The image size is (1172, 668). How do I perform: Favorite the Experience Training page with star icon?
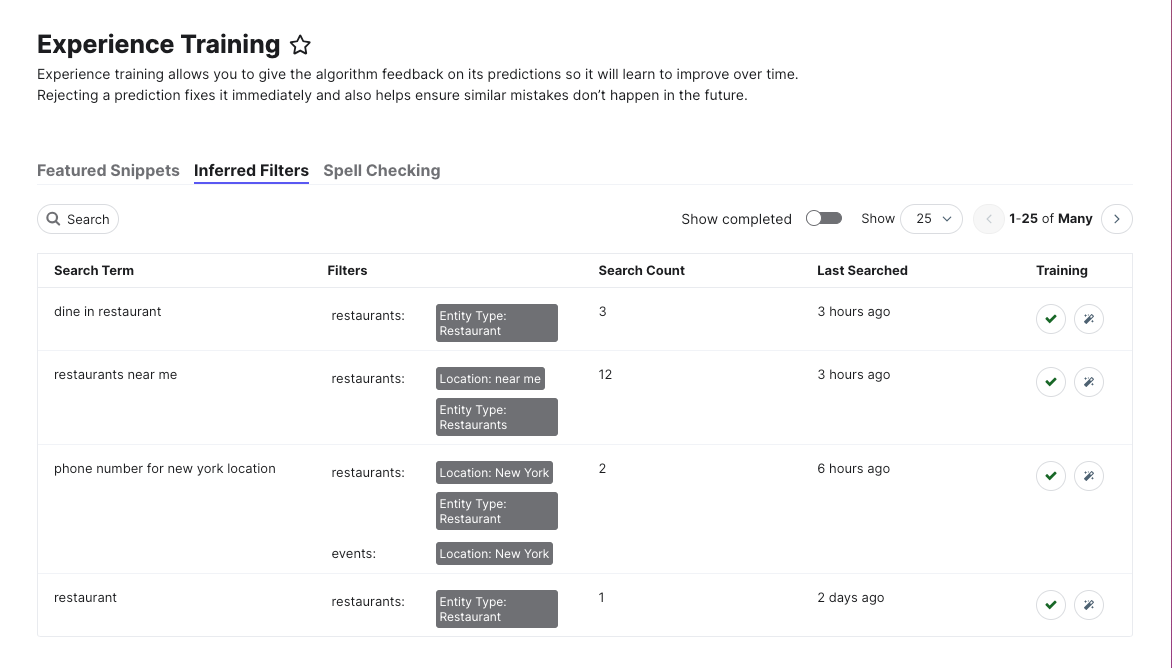[x=300, y=45]
